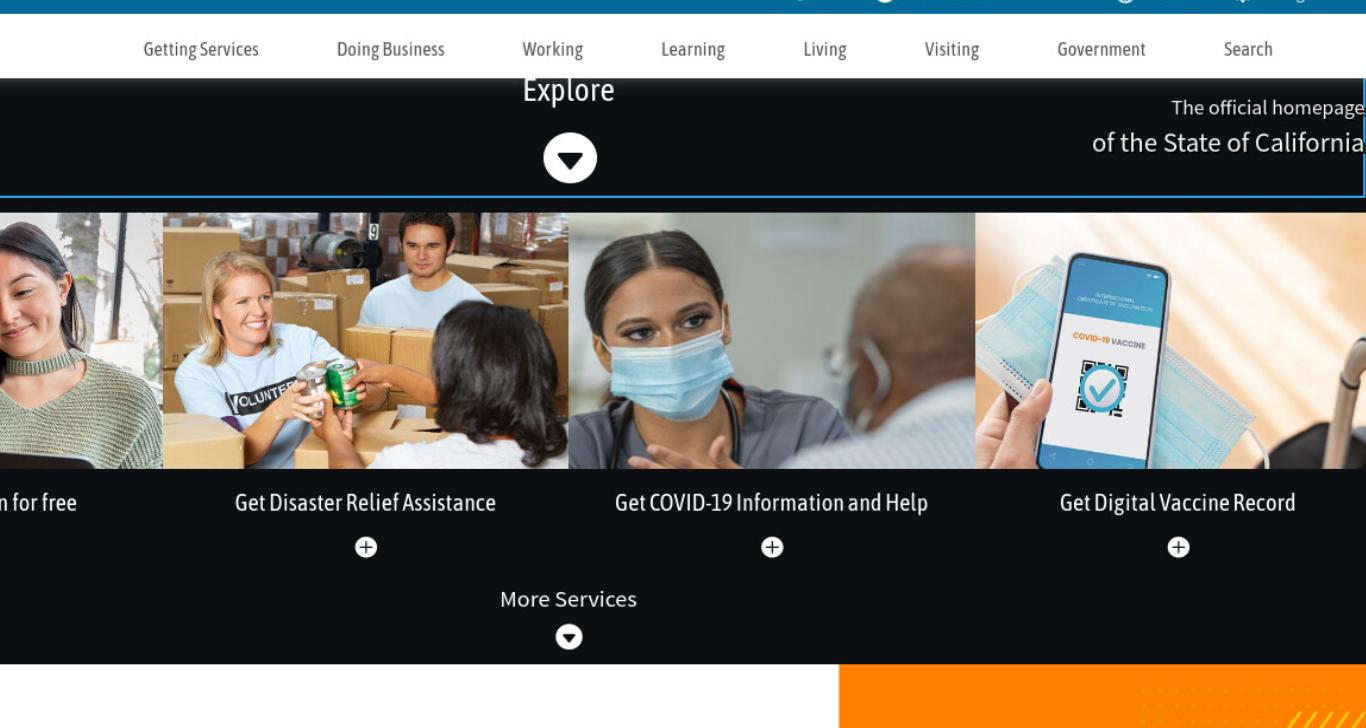Follow the Get Digital Vaccine Record link

pyautogui.click(x=1177, y=503)
